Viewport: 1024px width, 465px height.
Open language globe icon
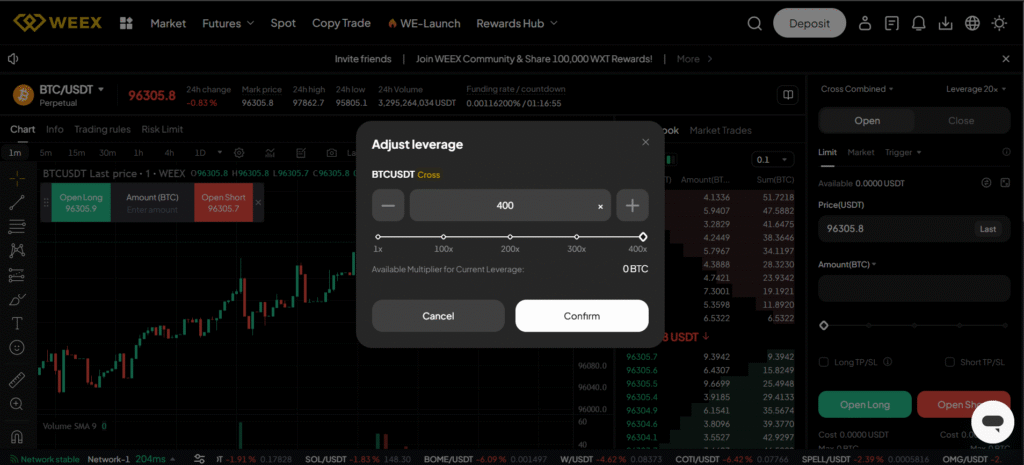972,24
